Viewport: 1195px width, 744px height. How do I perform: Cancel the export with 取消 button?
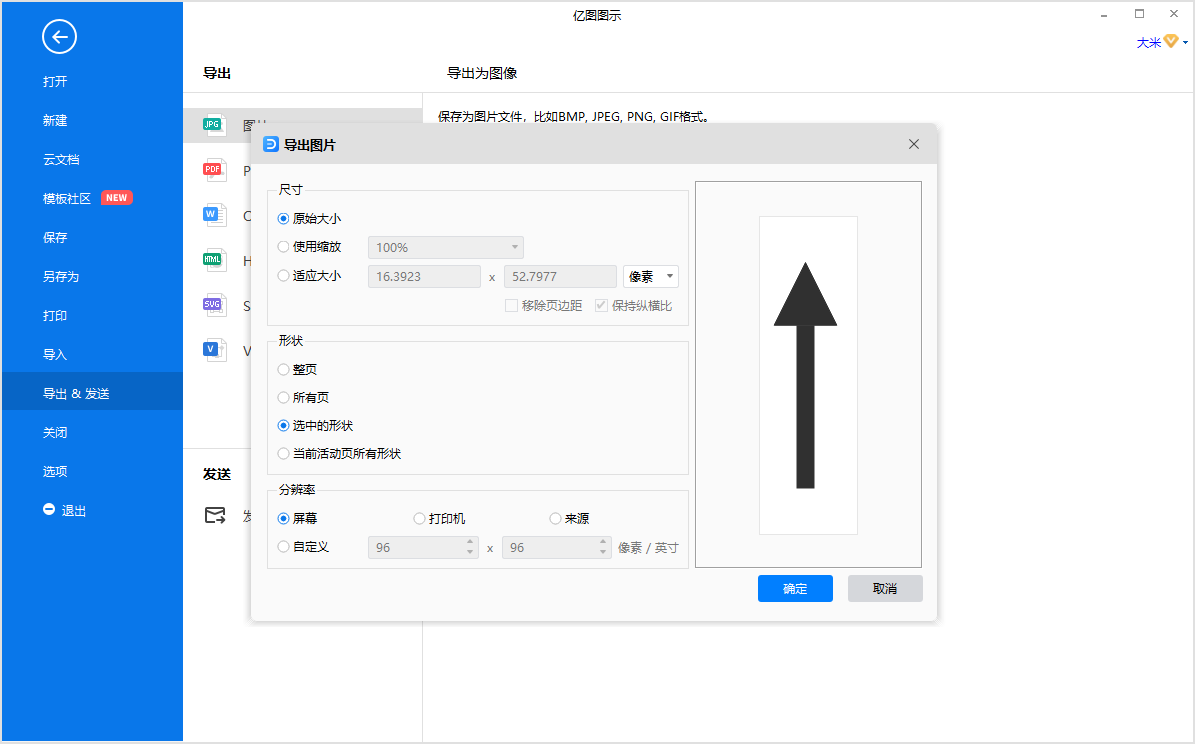[885, 588]
